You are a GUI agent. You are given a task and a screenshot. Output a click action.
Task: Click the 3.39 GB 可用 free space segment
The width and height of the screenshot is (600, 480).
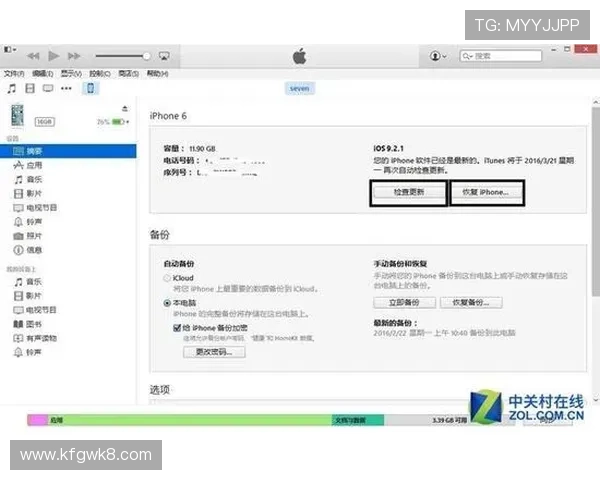pyautogui.click(x=427, y=420)
